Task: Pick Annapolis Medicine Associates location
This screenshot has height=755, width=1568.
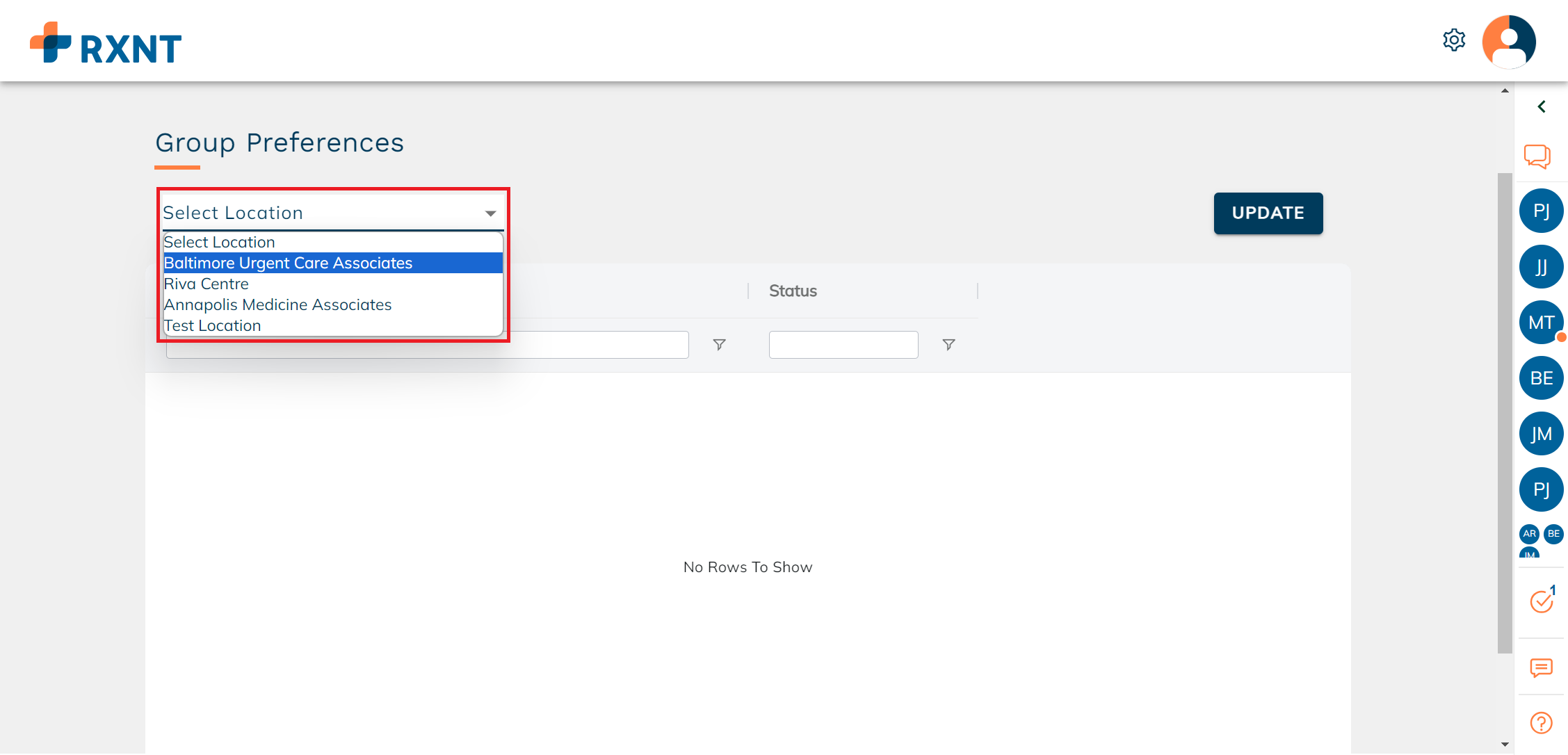Action: pyautogui.click(x=333, y=305)
